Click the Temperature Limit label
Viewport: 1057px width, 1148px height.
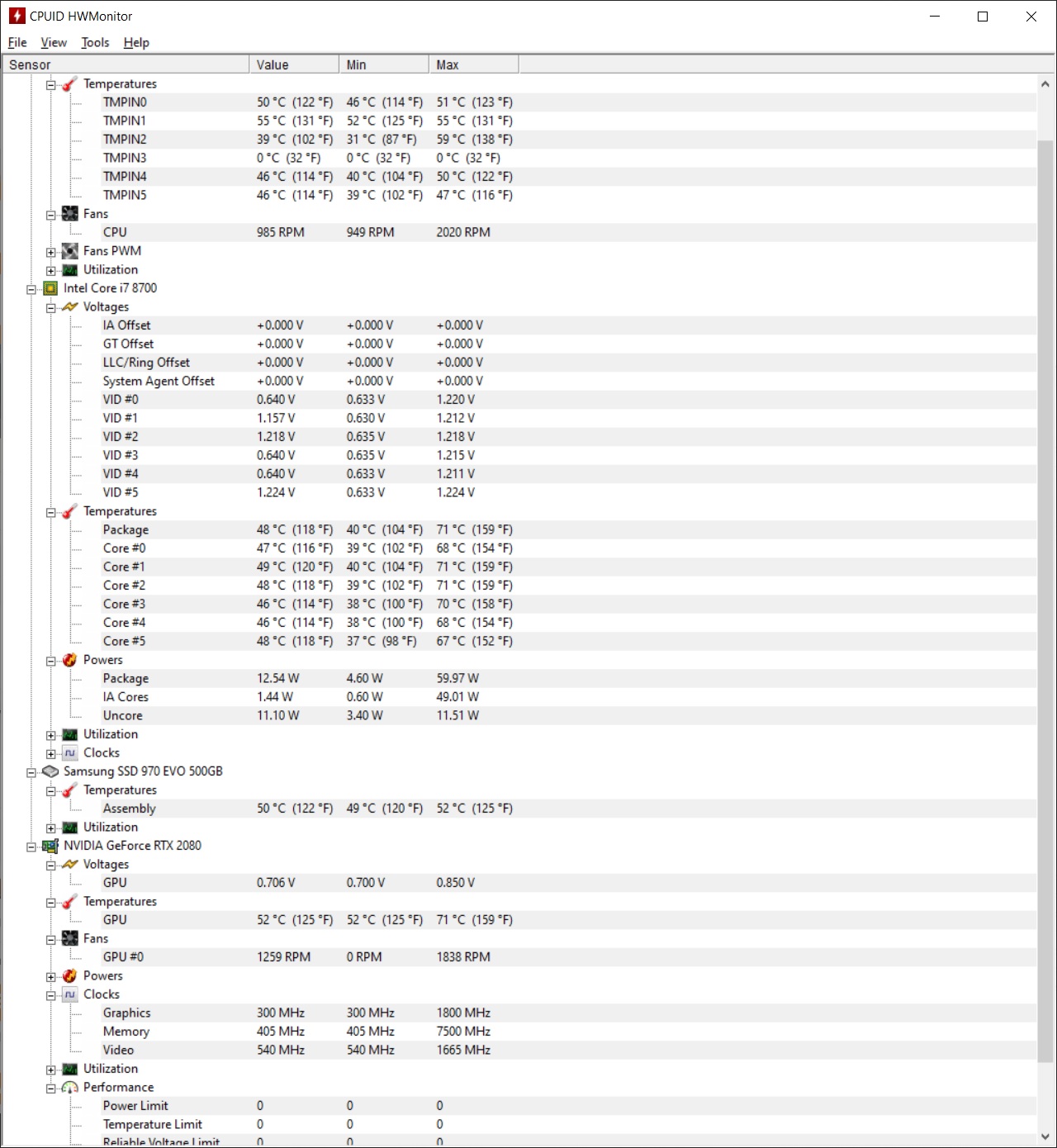[x=153, y=1124]
